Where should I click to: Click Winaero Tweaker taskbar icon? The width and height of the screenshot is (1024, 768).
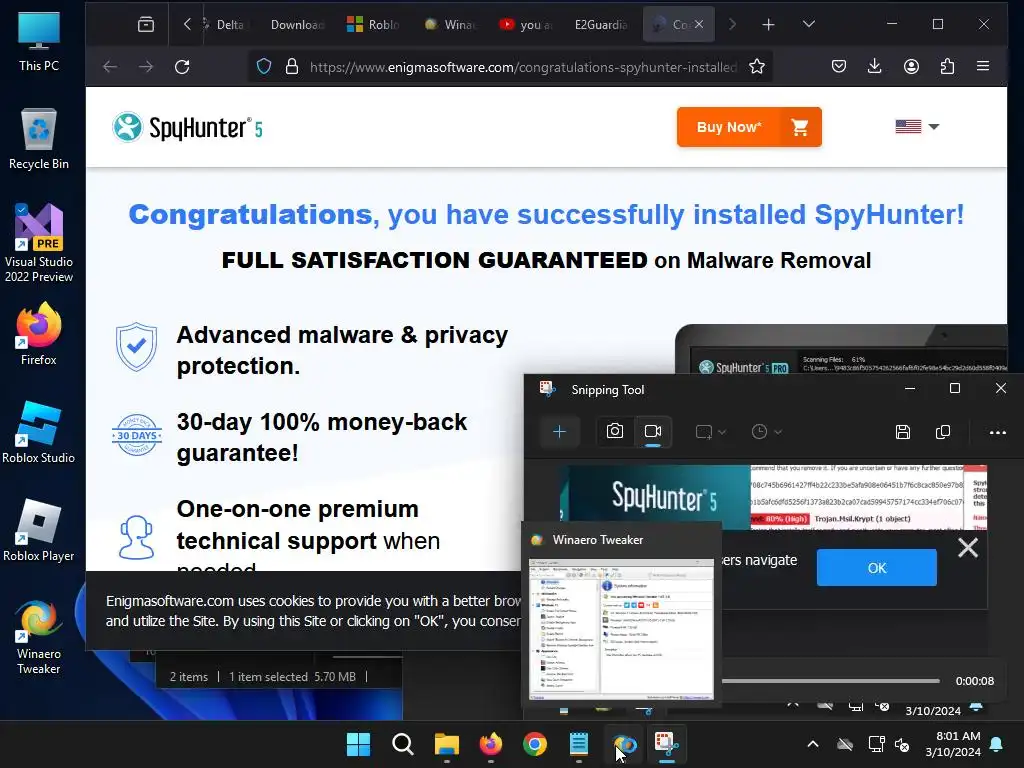pyautogui.click(x=624, y=744)
